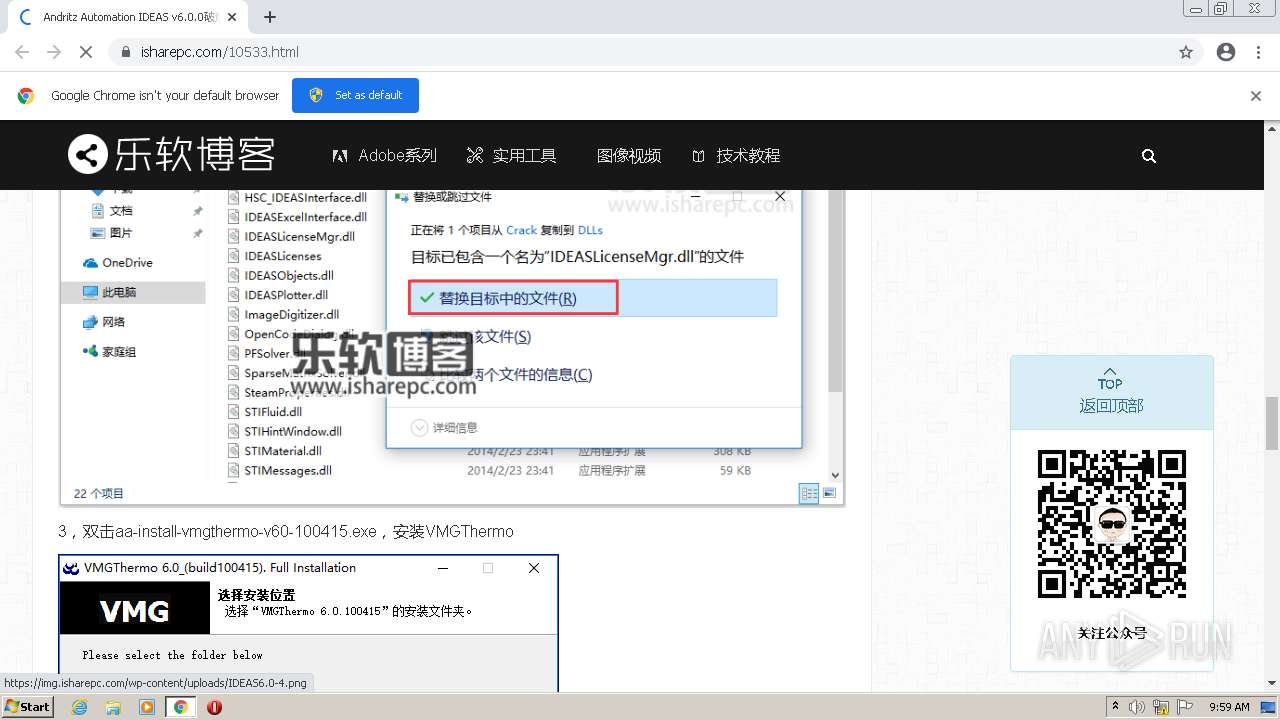The height and width of the screenshot is (720, 1280).
Task: Open the Windows Start menu
Action: (27, 707)
